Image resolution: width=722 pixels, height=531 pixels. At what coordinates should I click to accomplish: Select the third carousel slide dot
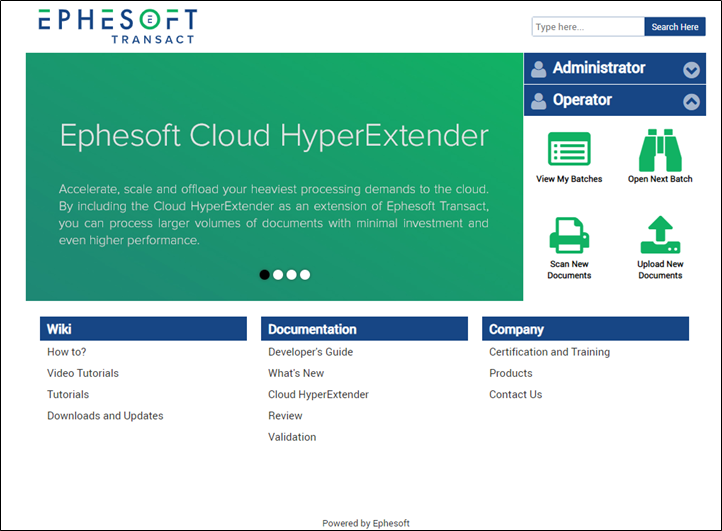[x=291, y=274]
